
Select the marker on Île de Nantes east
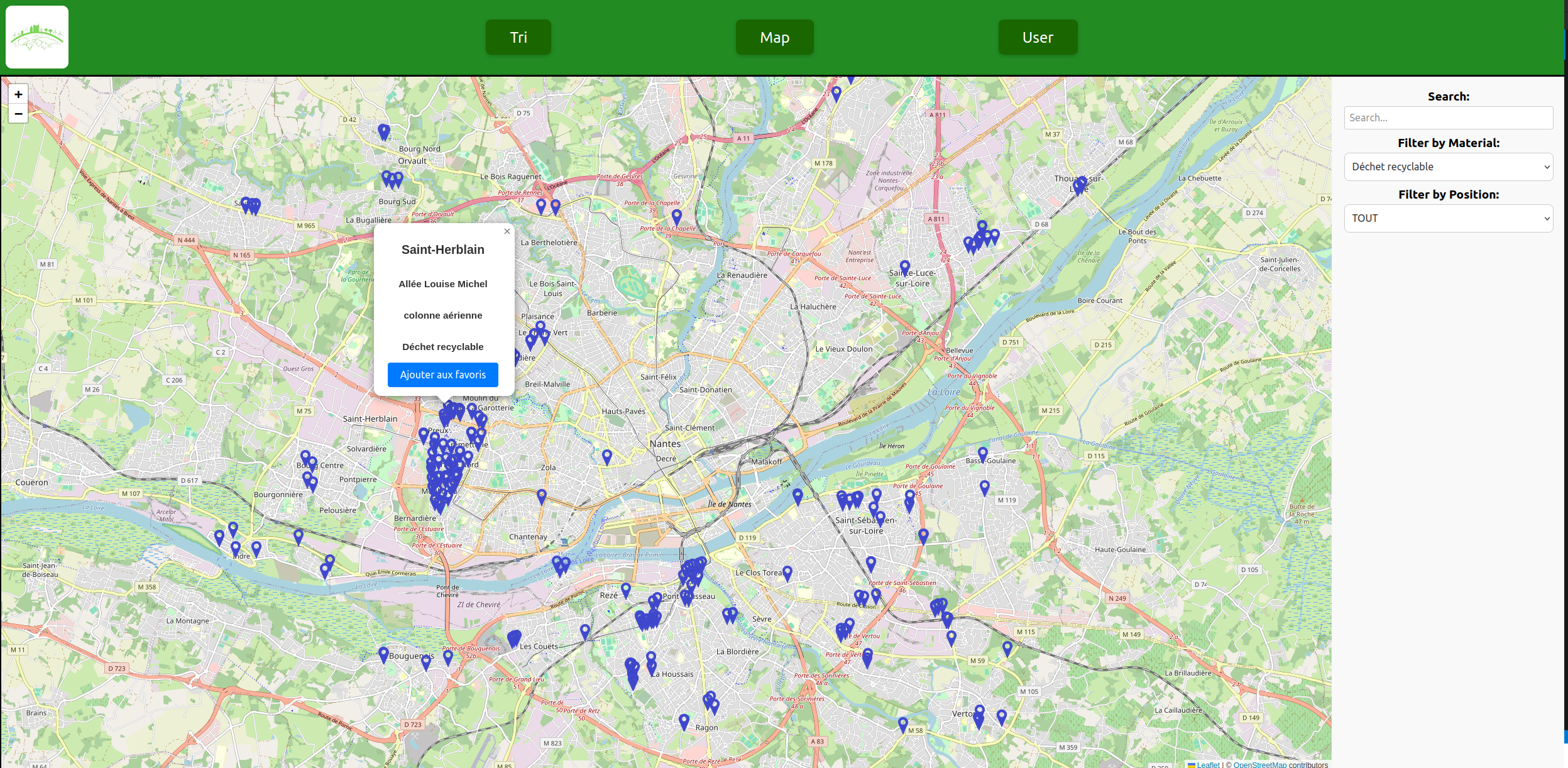[x=798, y=496]
